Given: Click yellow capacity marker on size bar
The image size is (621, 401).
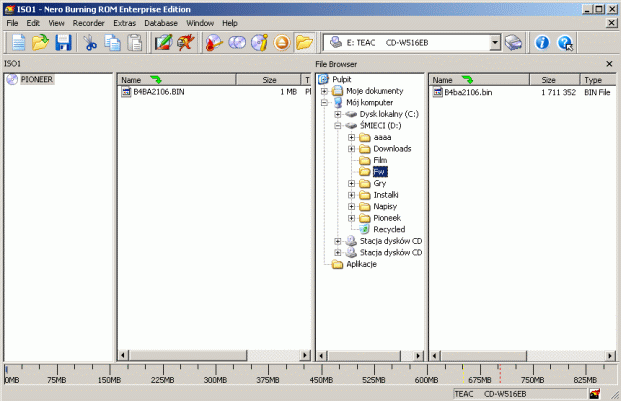Looking at the screenshot, I should point(463,373).
